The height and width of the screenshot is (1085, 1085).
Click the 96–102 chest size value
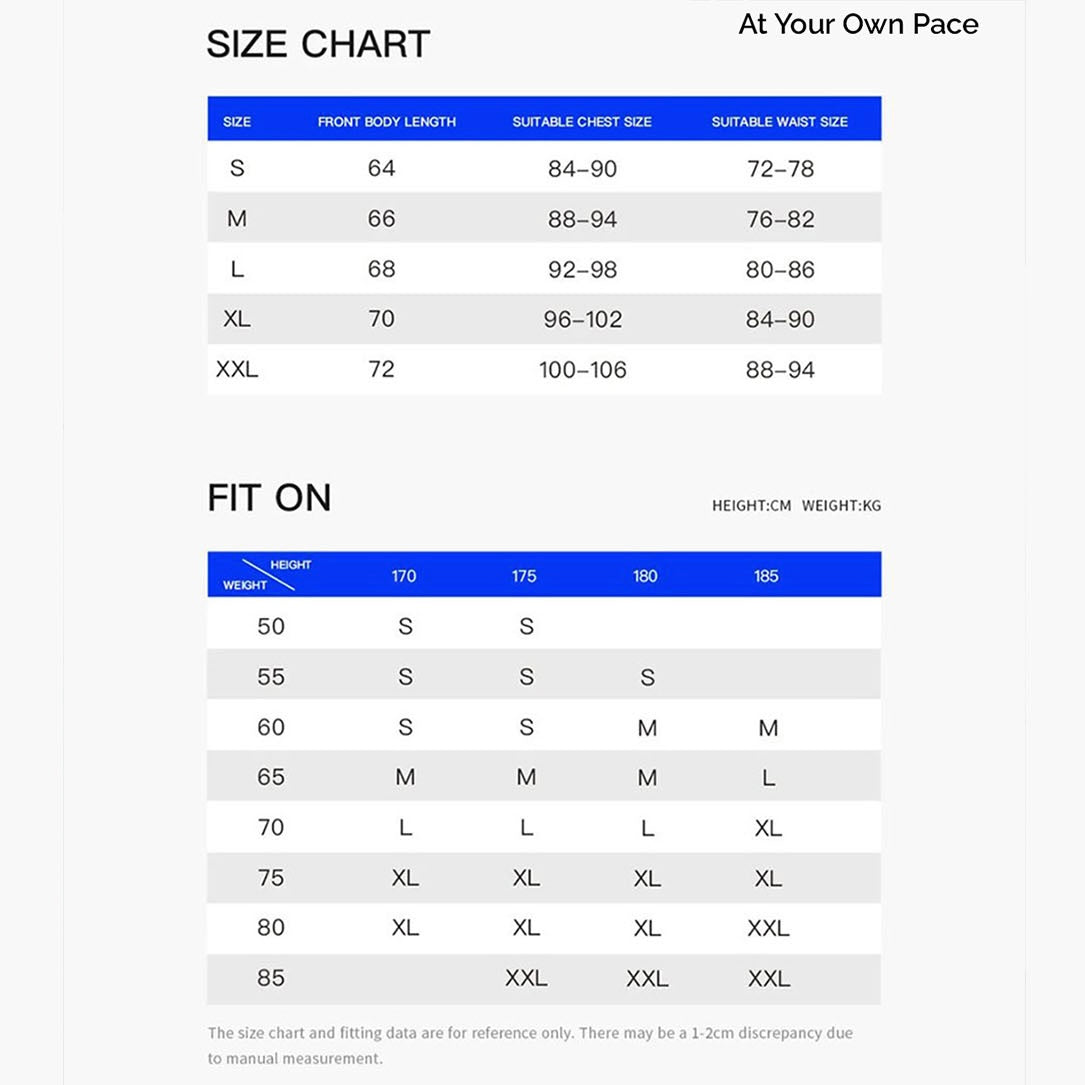click(x=583, y=320)
